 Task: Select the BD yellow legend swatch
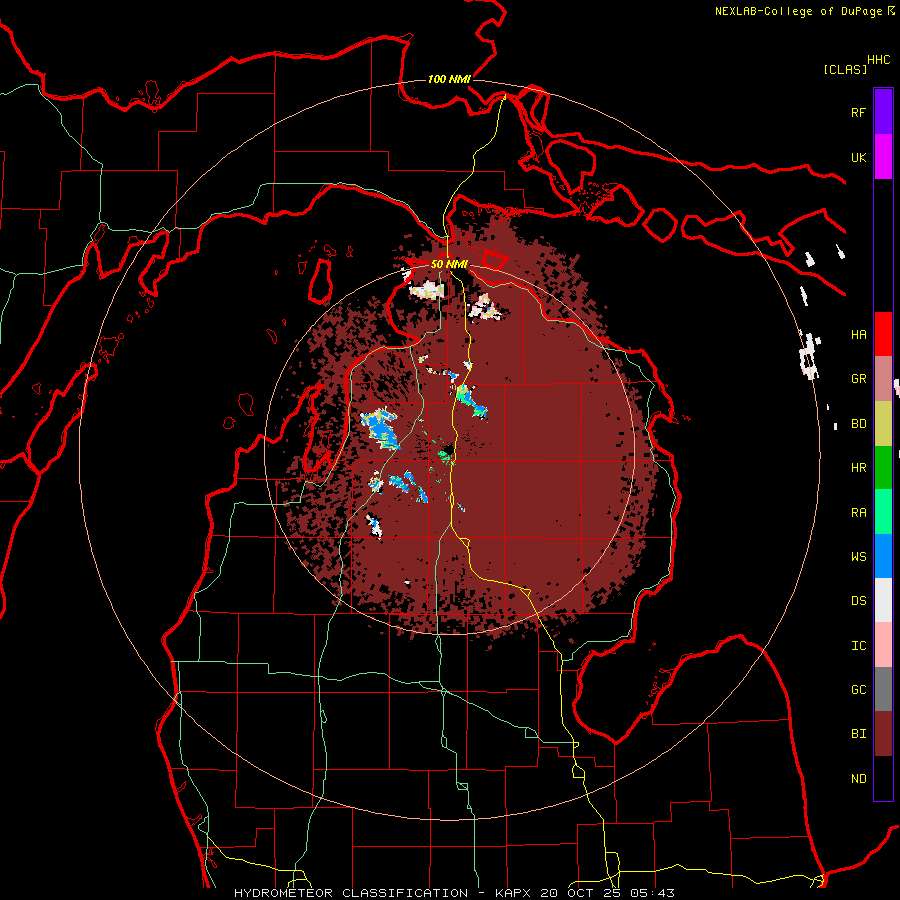883,424
